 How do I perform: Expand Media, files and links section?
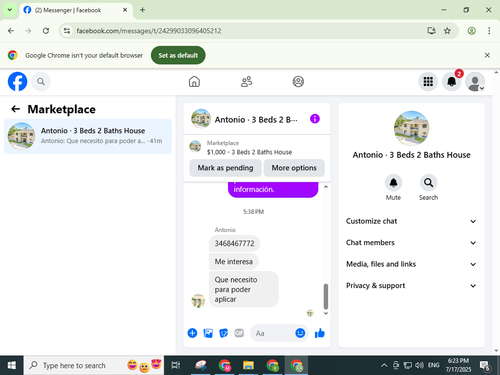pos(411,264)
